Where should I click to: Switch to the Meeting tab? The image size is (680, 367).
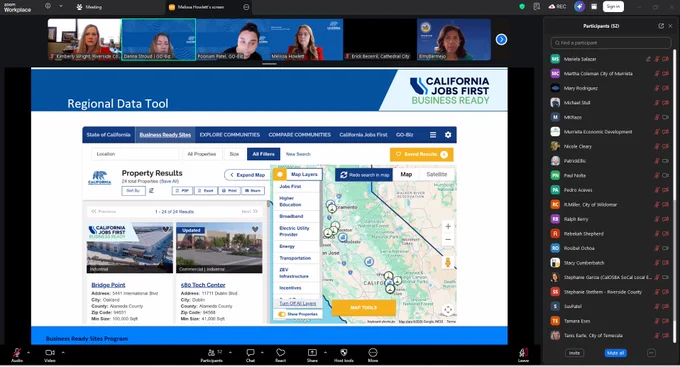89,7
